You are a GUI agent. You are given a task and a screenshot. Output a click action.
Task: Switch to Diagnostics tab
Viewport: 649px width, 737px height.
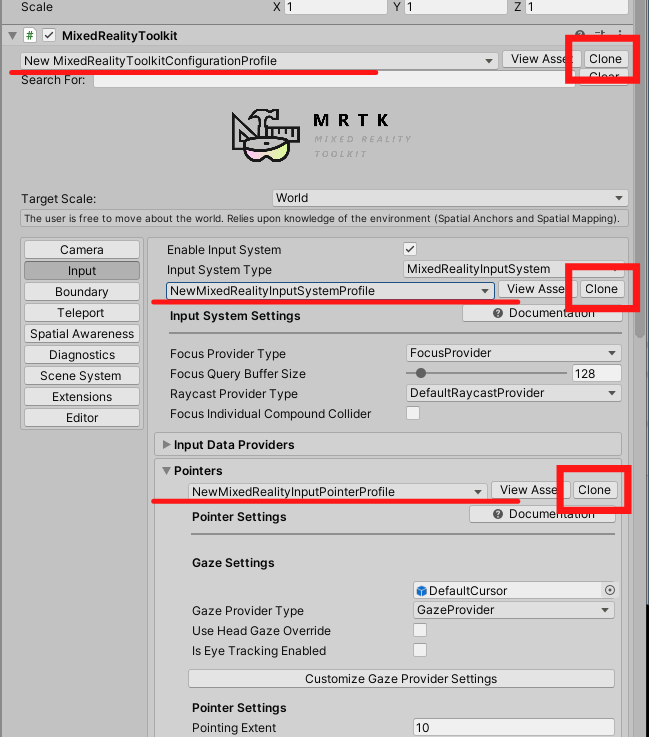click(x=82, y=355)
